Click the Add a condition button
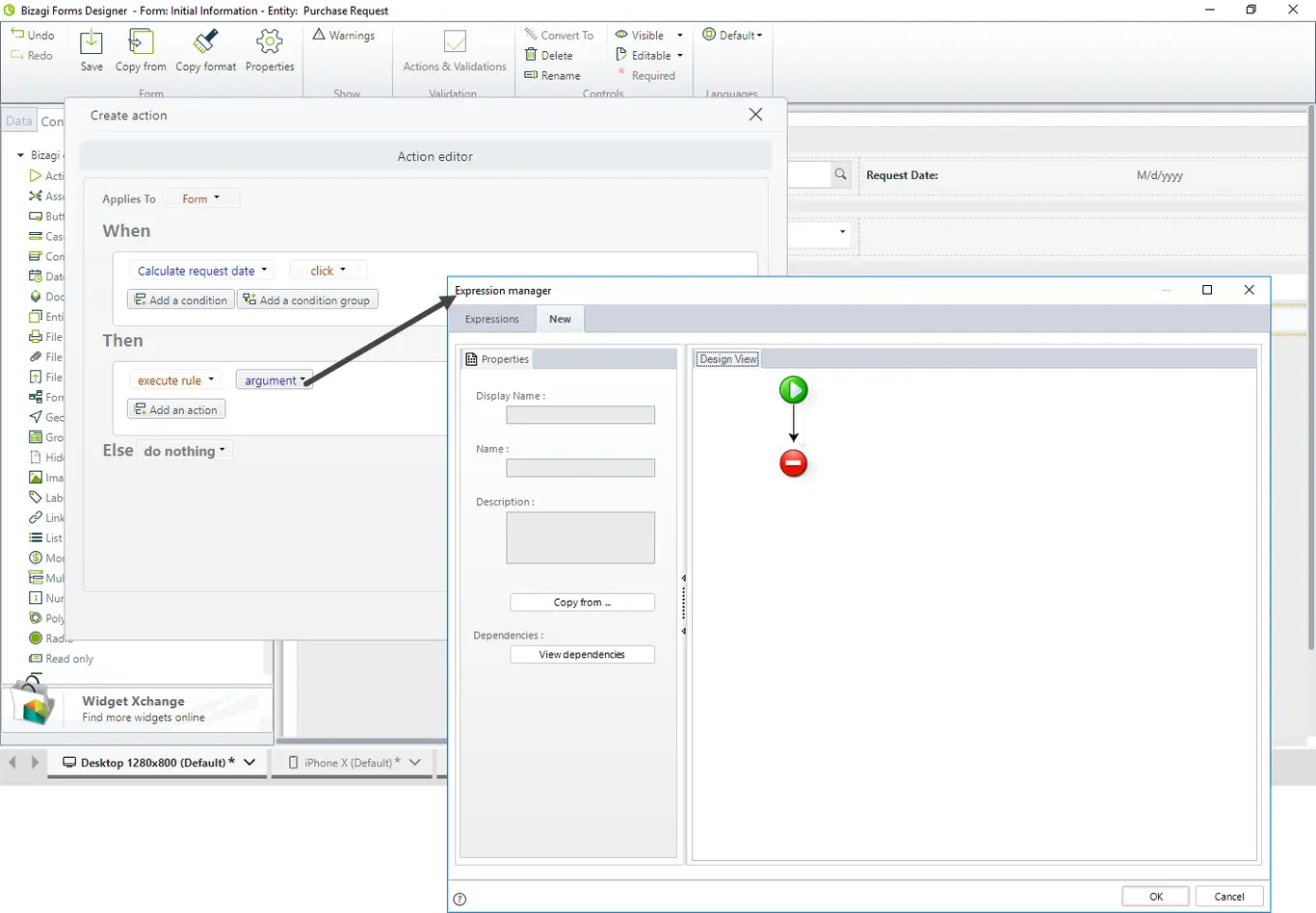The image size is (1316, 913). [180, 300]
